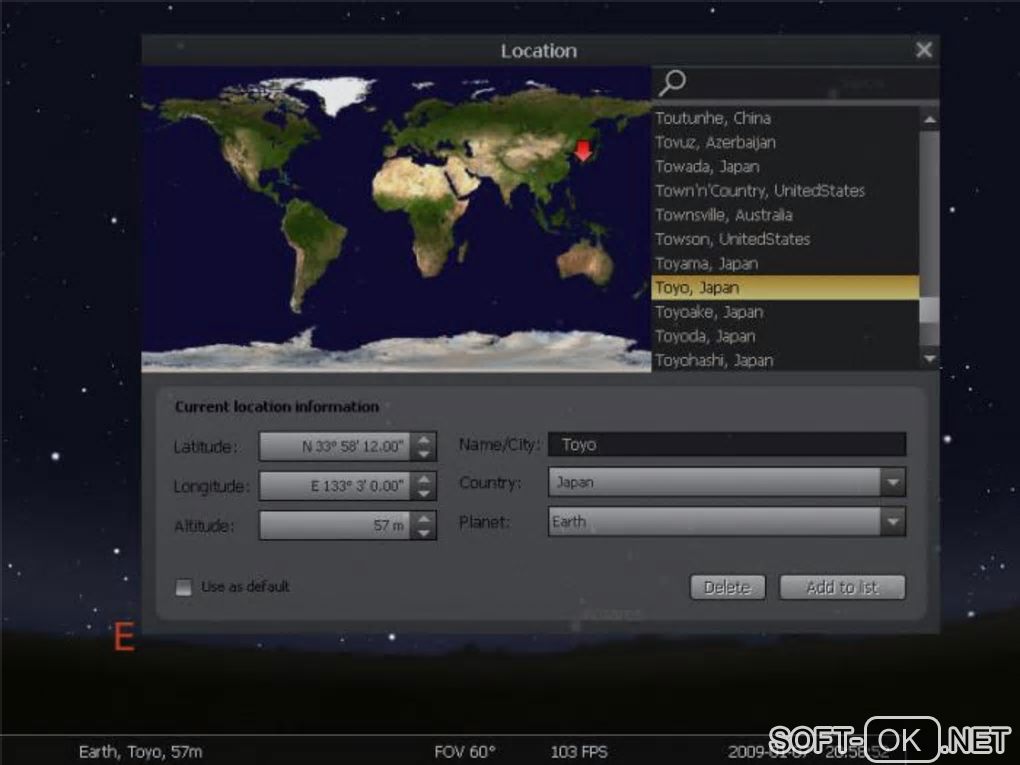The image size is (1020, 765).
Task: Increase altitude with the up stepper
Action: pos(423,518)
